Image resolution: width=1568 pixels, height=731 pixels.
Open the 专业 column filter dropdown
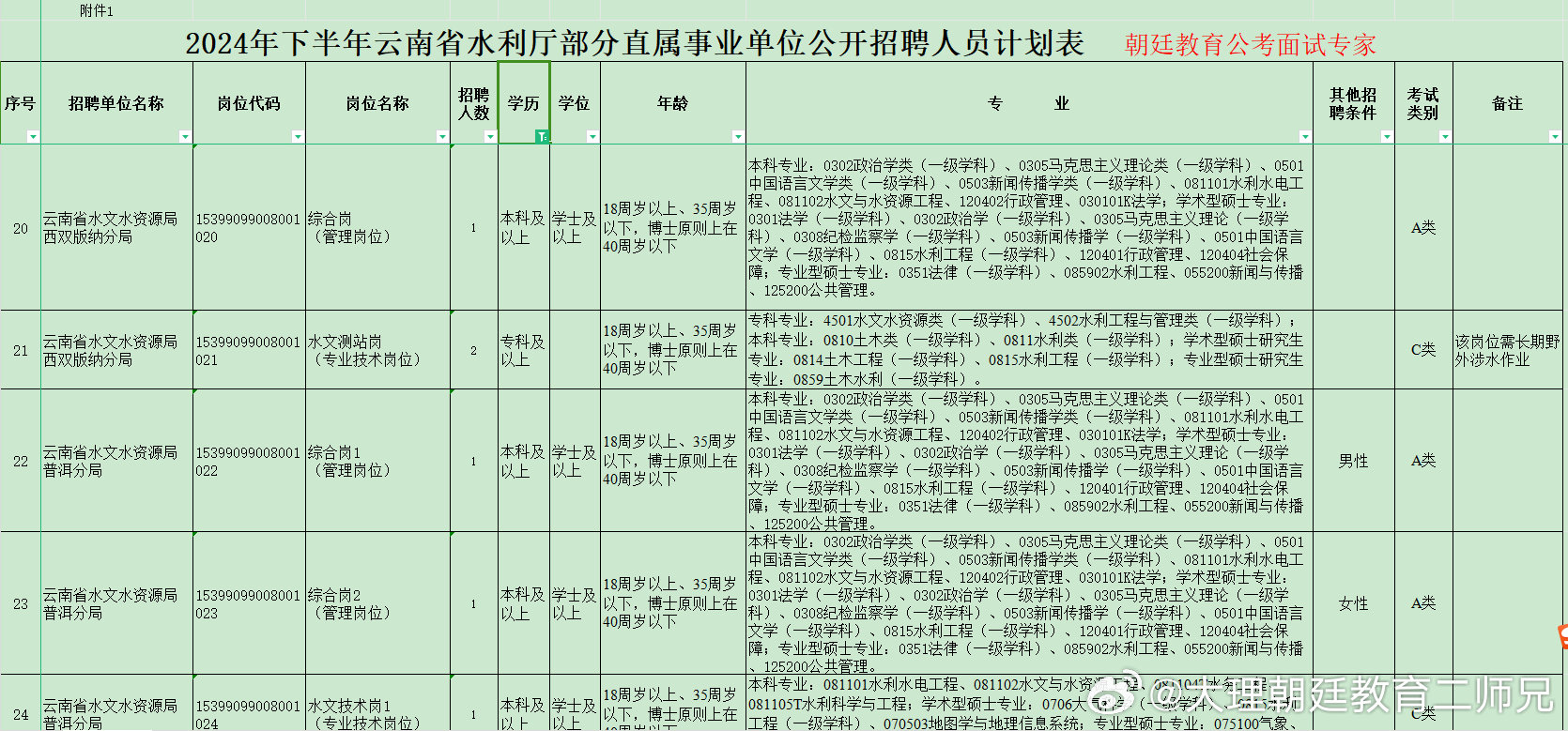1305,137
